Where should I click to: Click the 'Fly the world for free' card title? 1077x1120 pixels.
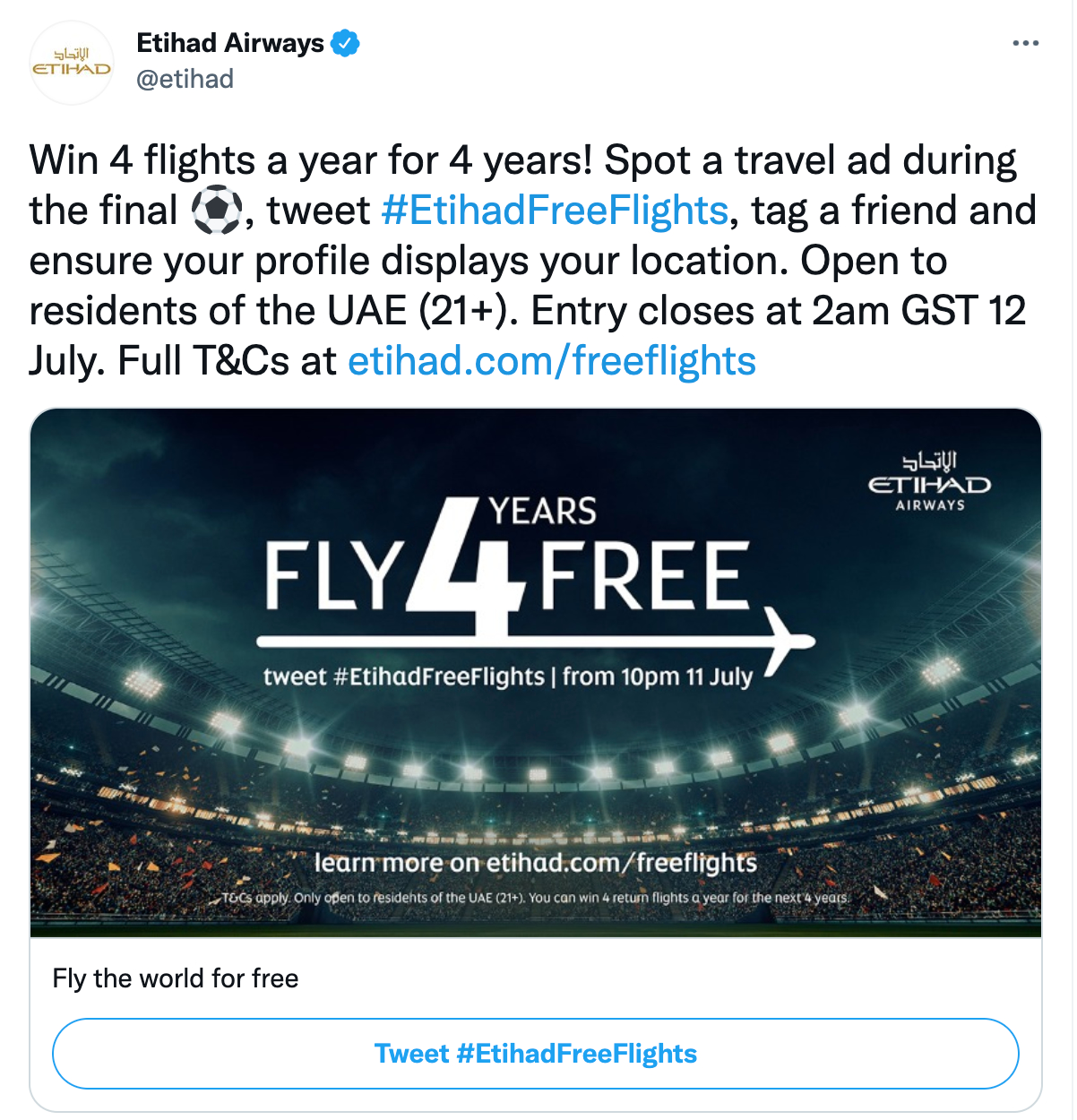tap(176, 978)
